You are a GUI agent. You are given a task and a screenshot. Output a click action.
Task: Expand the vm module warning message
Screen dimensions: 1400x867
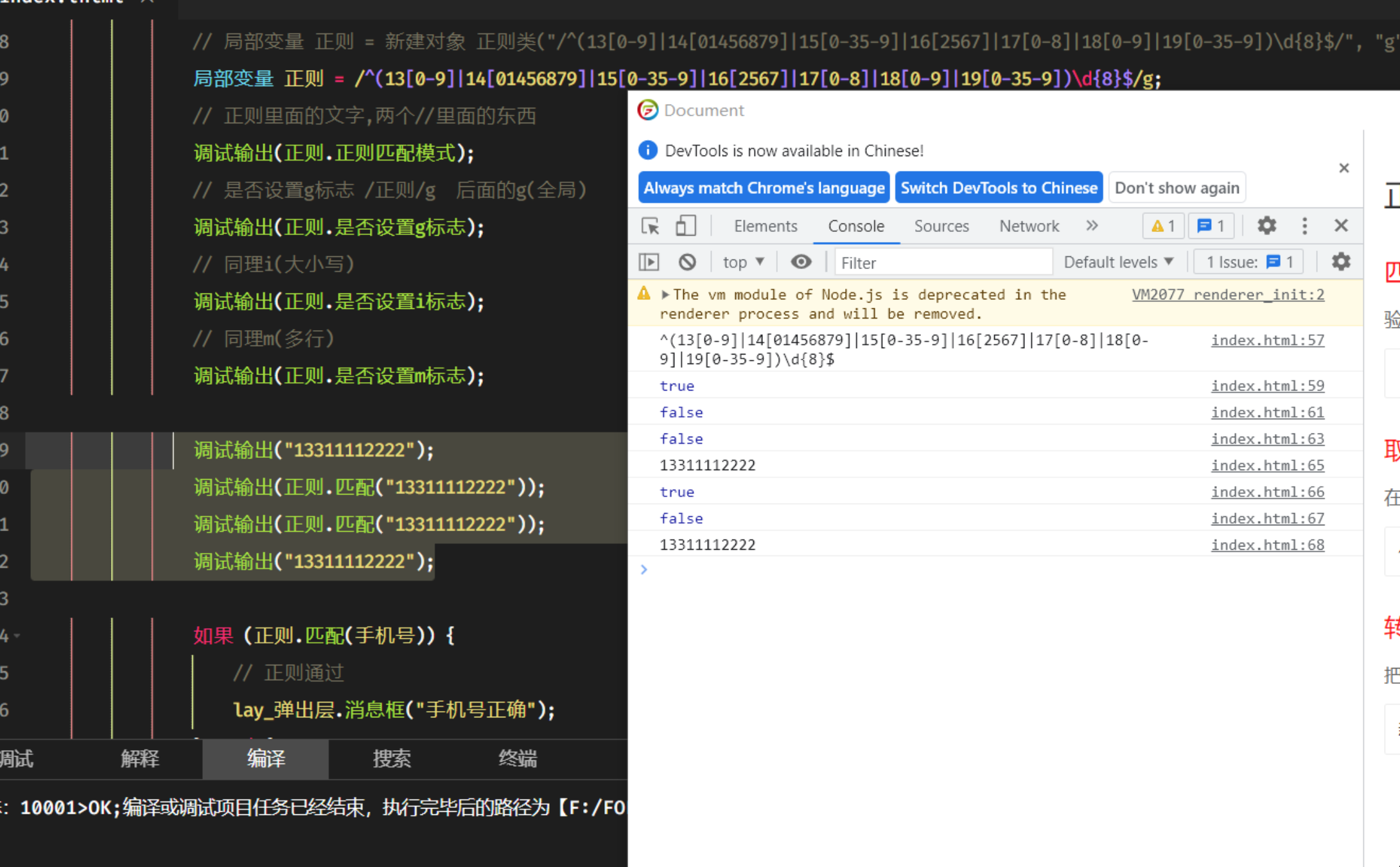tap(665, 295)
